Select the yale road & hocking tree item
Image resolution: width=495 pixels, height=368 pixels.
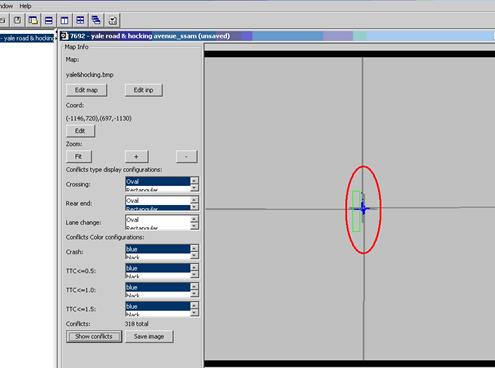coord(27,38)
